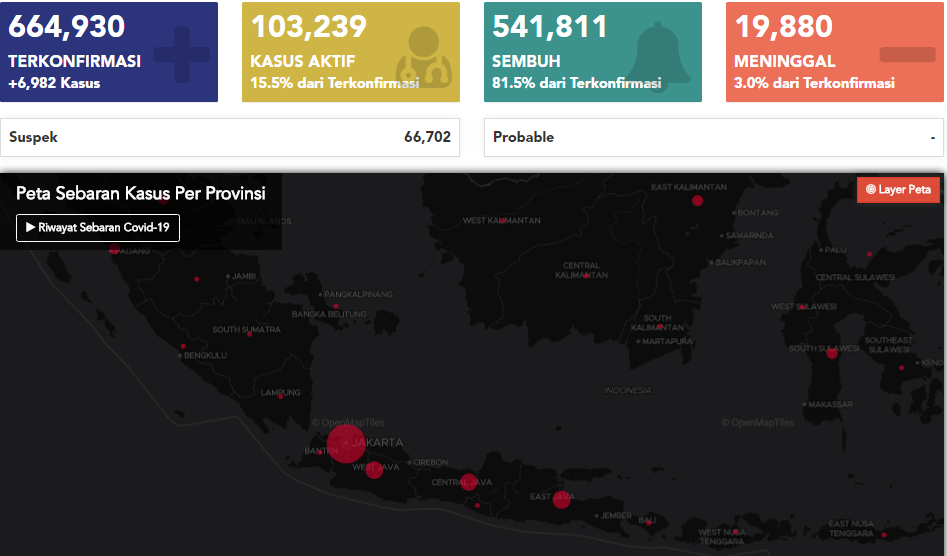The height and width of the screenshot is (556, 947).
Task: Click the MARTAPURA map label
Action: coord(667,342)
